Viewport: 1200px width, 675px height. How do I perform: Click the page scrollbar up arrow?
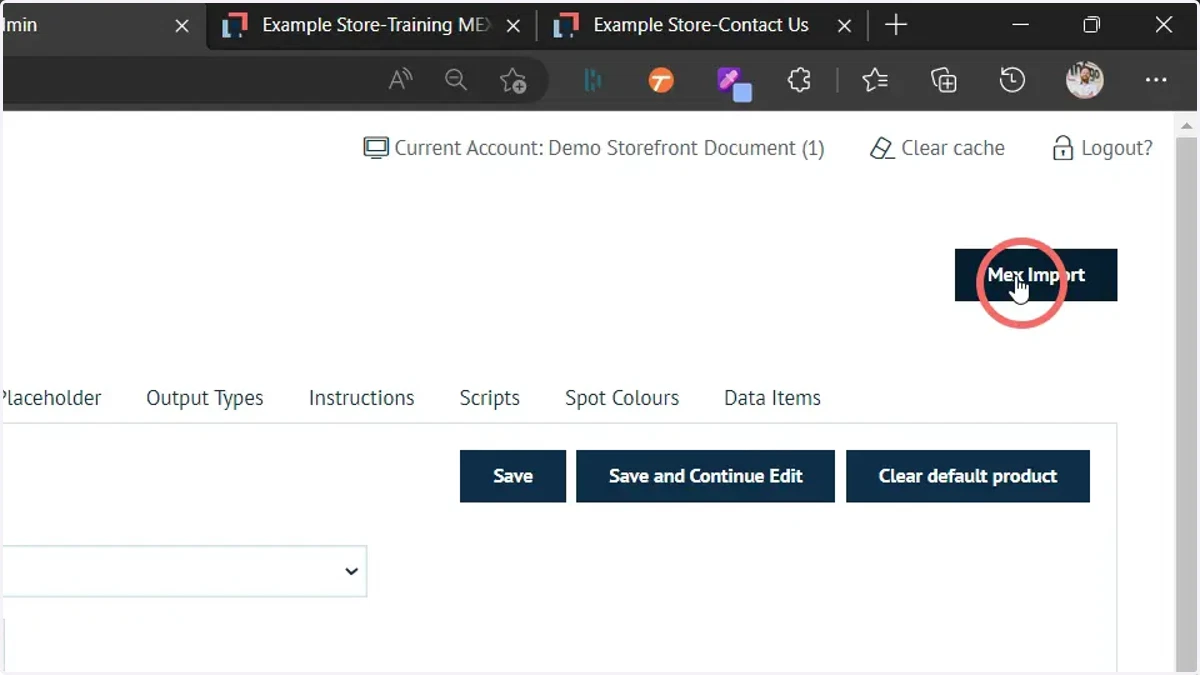[x=1187, y=126]
